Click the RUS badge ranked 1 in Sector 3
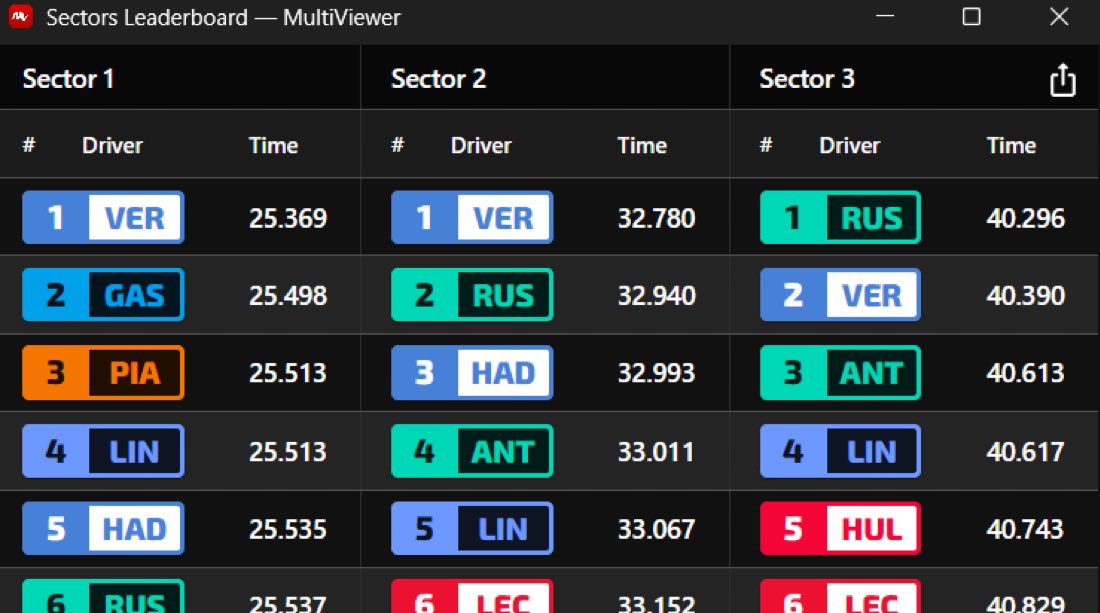This screenshot has height=613, width=1100. pos(840,217)
